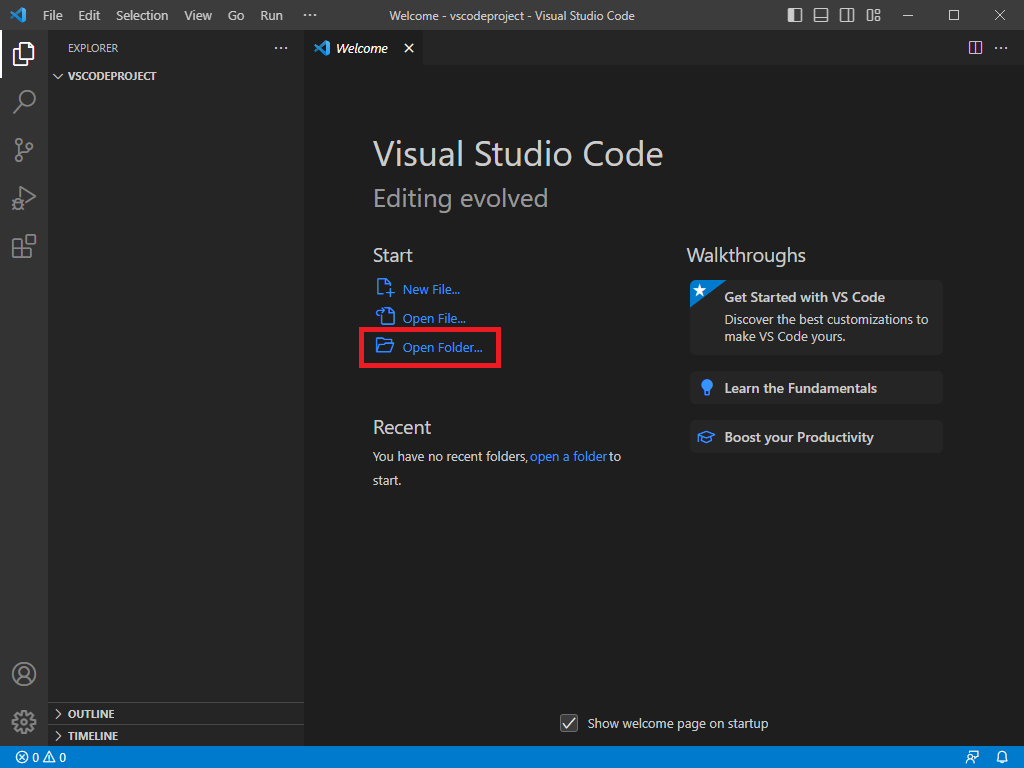
Task: Open Explorer's more actions ellipsis menu
Action: [281, 47]
